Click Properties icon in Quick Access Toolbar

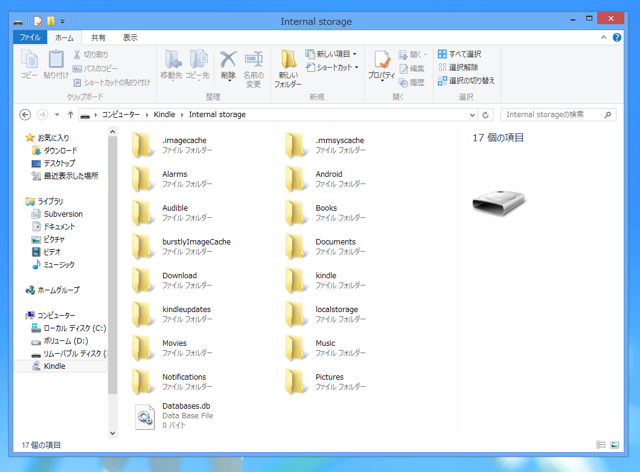click(x=38, y=21)
